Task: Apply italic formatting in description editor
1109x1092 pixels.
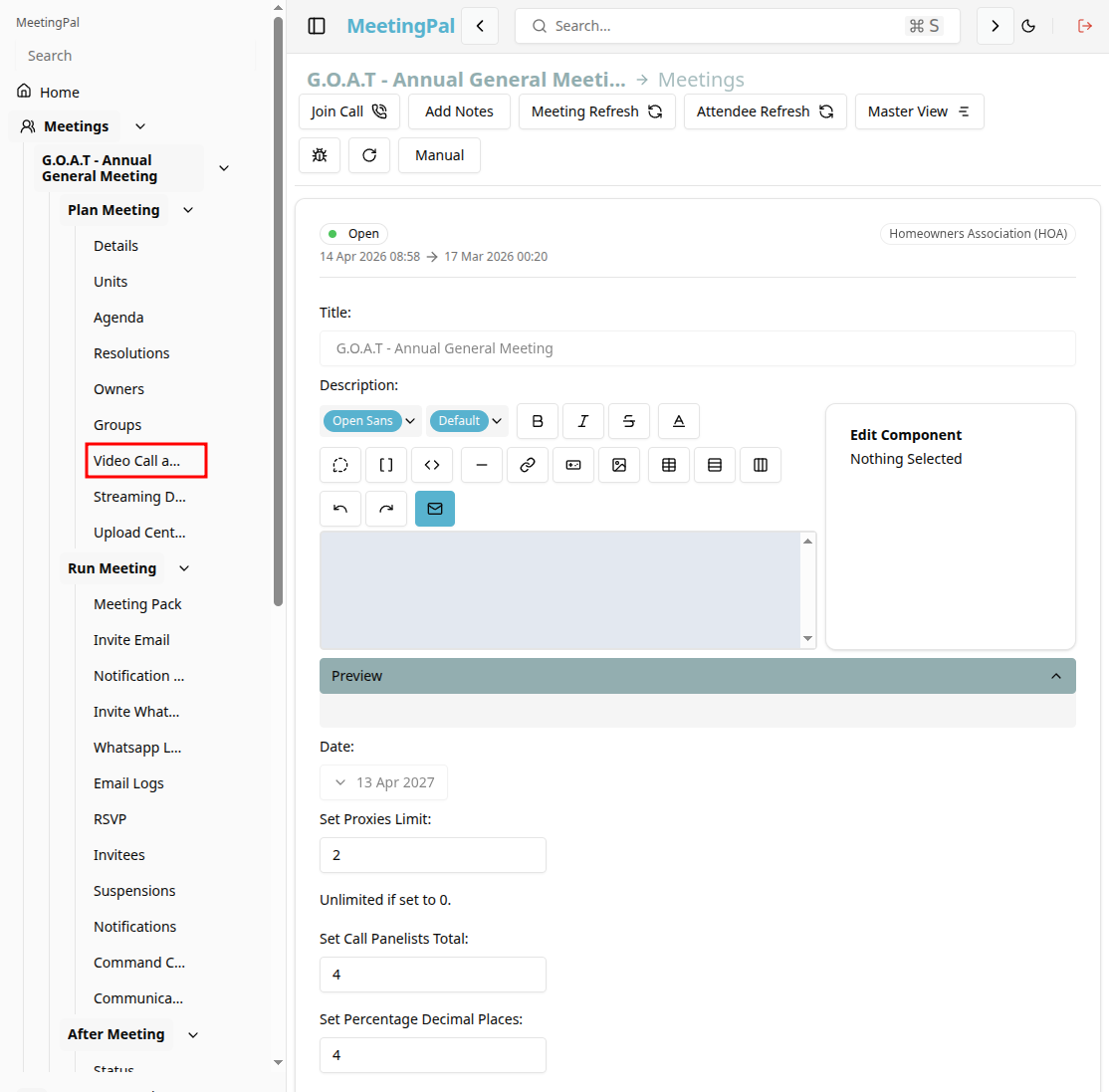Action: click(582, 421)
